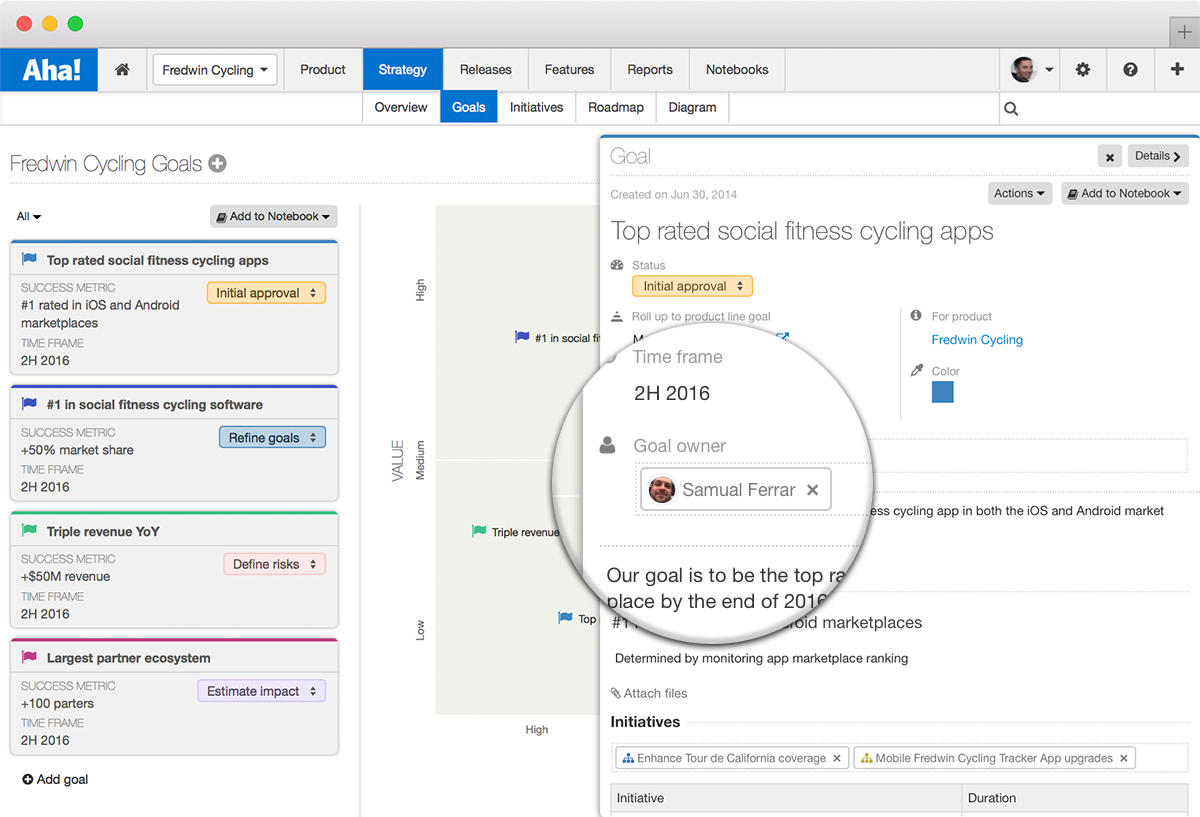
Task: Open the Fredwin Cycling product link
Action: (977, 340)
